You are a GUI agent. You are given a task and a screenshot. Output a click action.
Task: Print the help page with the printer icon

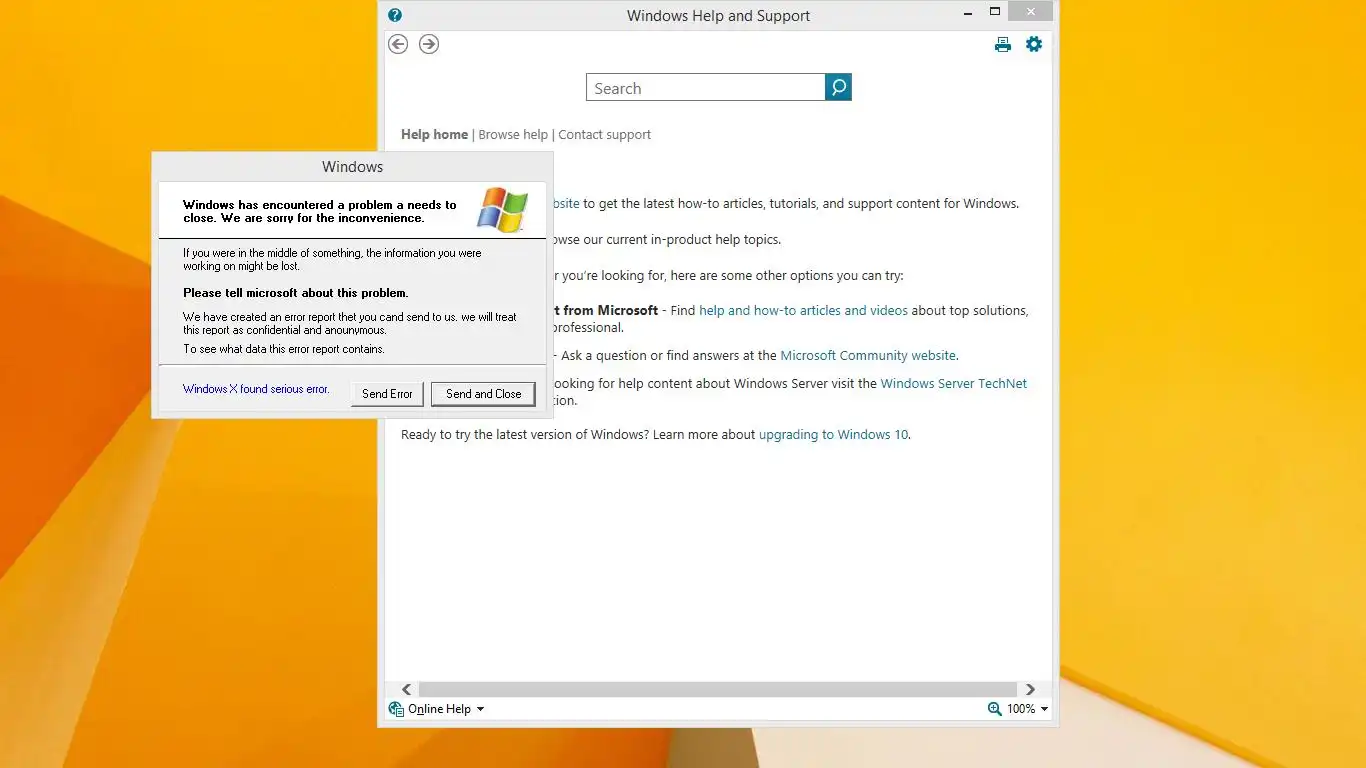1003,44
